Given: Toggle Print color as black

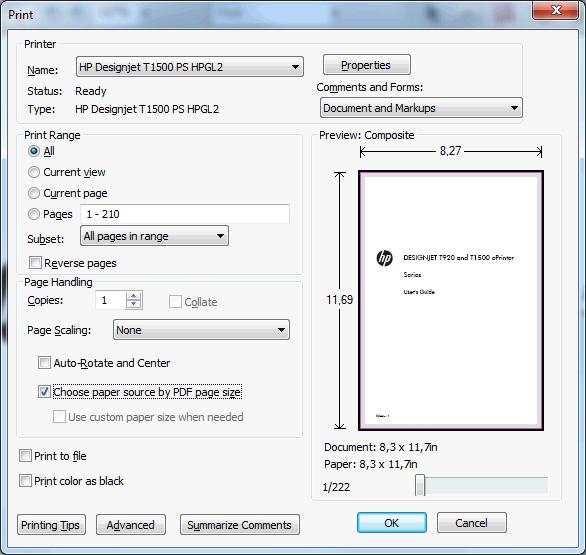Looking at the screenshot, I should (25, 481).
